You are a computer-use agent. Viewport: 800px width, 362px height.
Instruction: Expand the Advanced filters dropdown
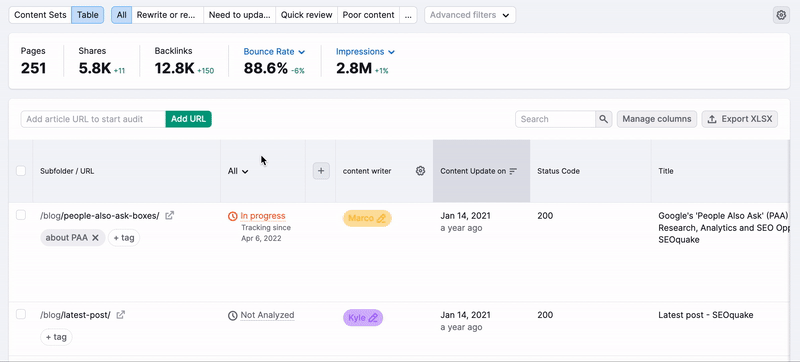coord(470,15)
